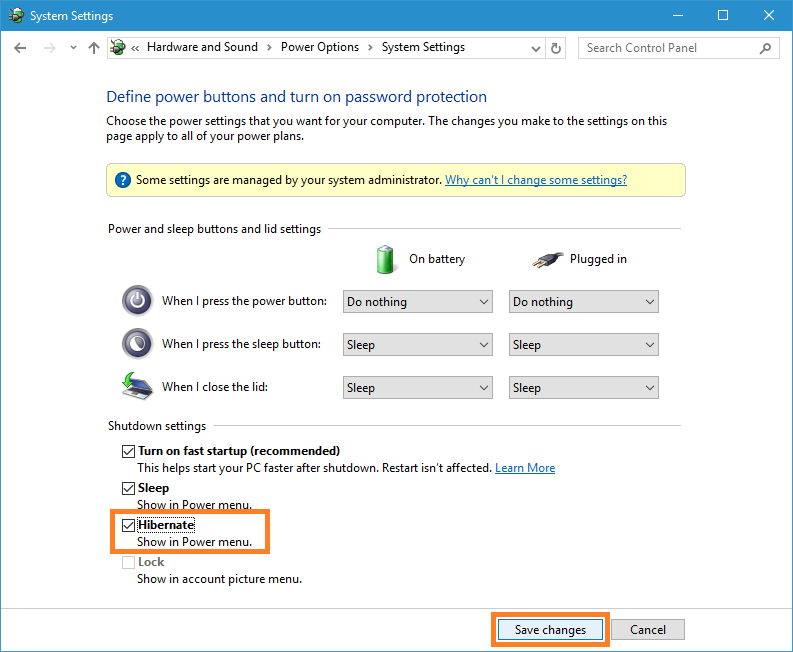793x652 pixels.
Task: Open the Learn More link
Action: (525, 468)
